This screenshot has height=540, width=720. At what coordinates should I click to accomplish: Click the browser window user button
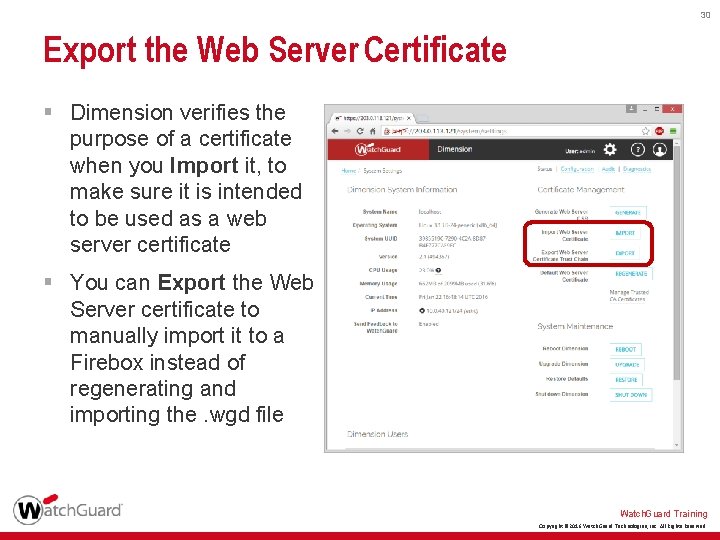(x=631, y=109)
